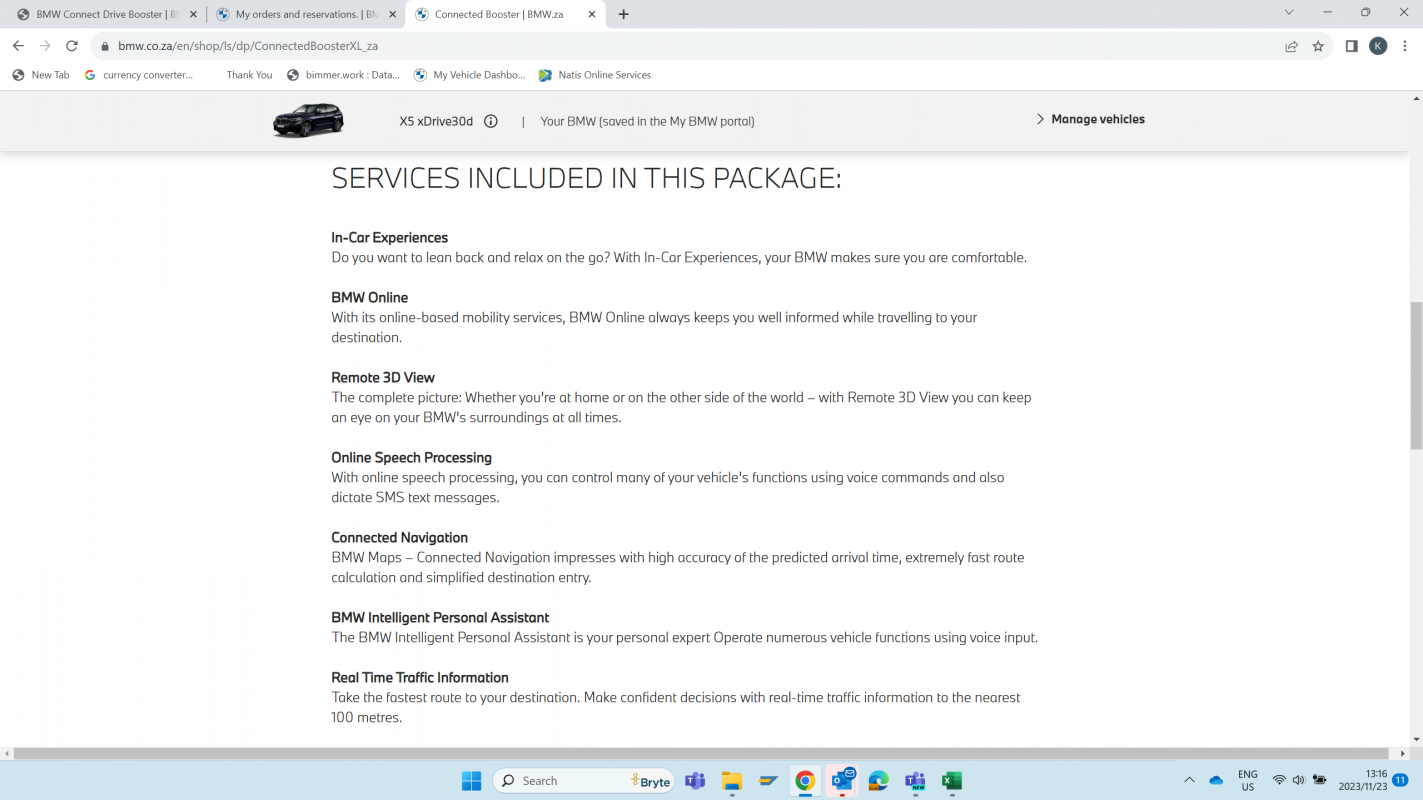Open the browser side panel

pos(1351,46)
